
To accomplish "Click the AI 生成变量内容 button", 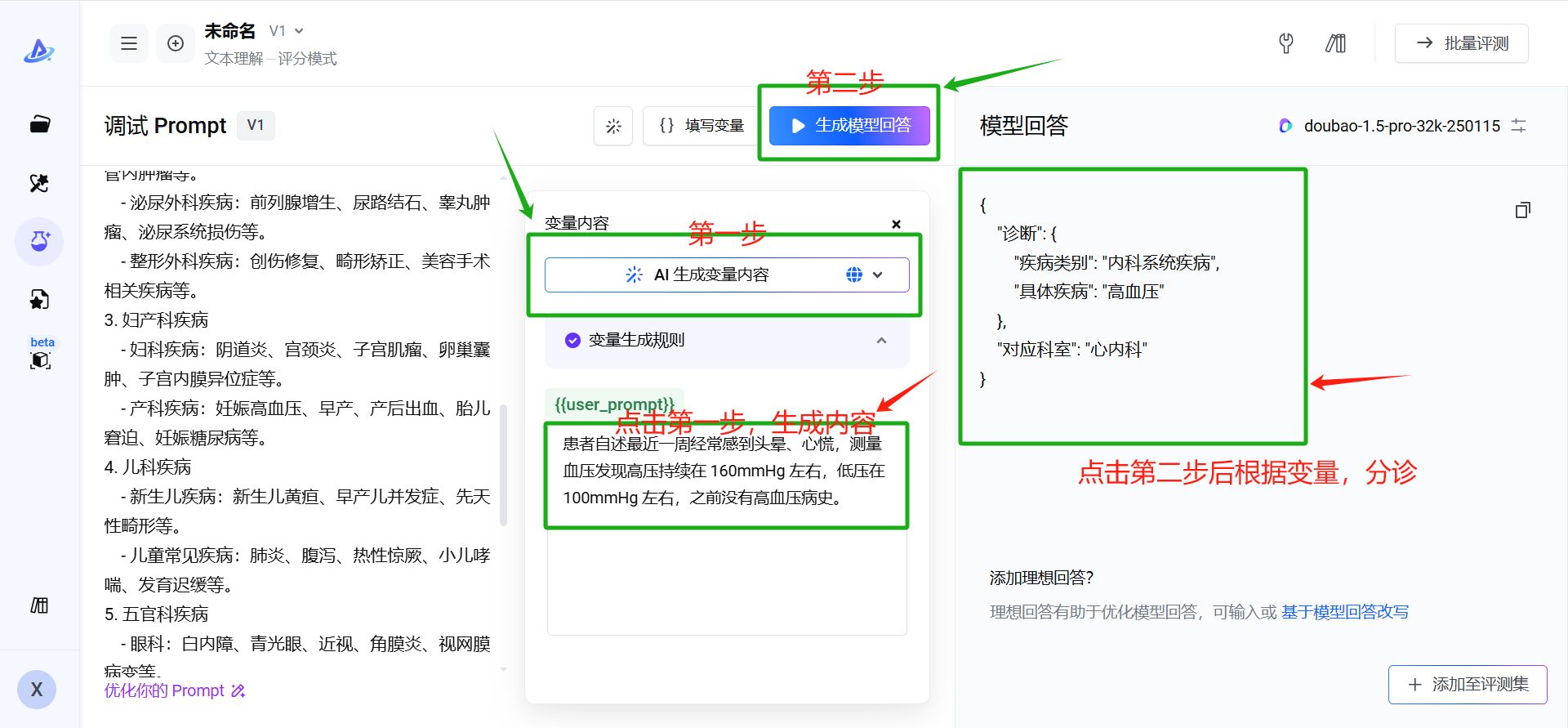I will (727, 275).
